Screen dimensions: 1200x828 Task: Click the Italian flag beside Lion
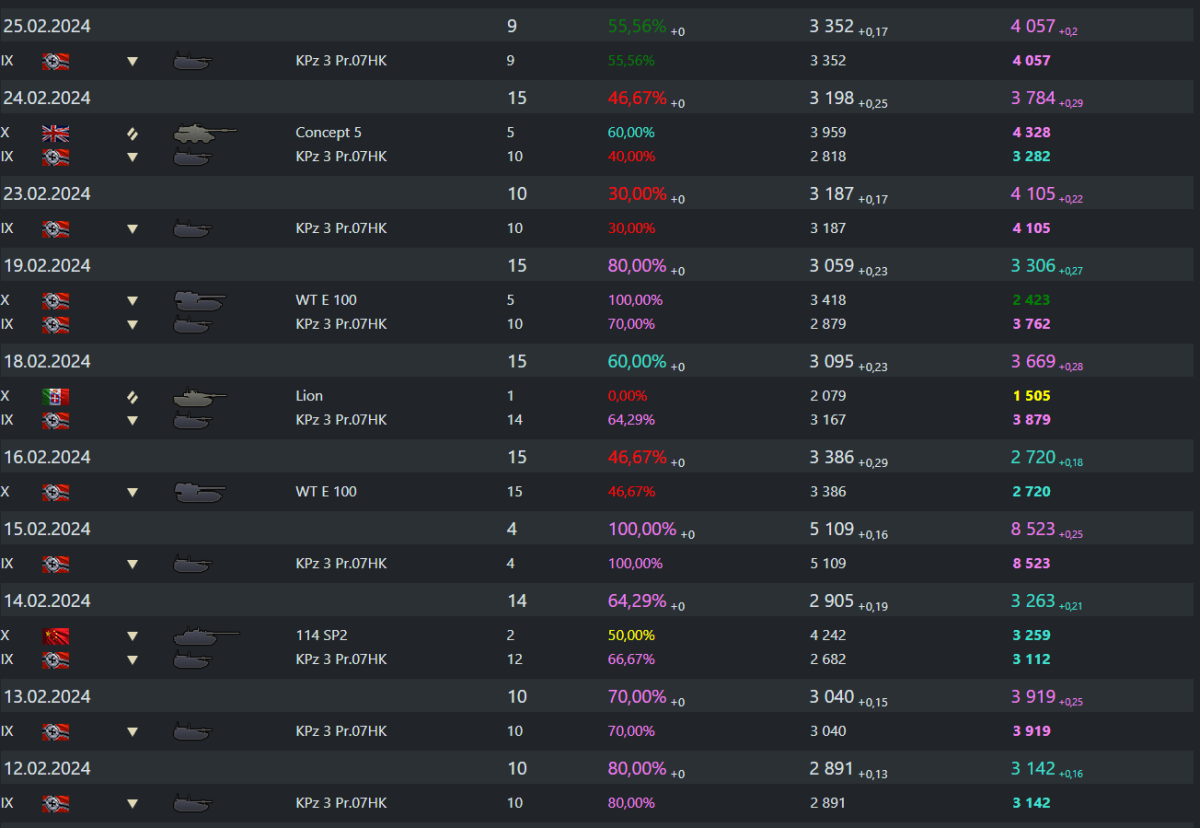click(x=55, y=396)
